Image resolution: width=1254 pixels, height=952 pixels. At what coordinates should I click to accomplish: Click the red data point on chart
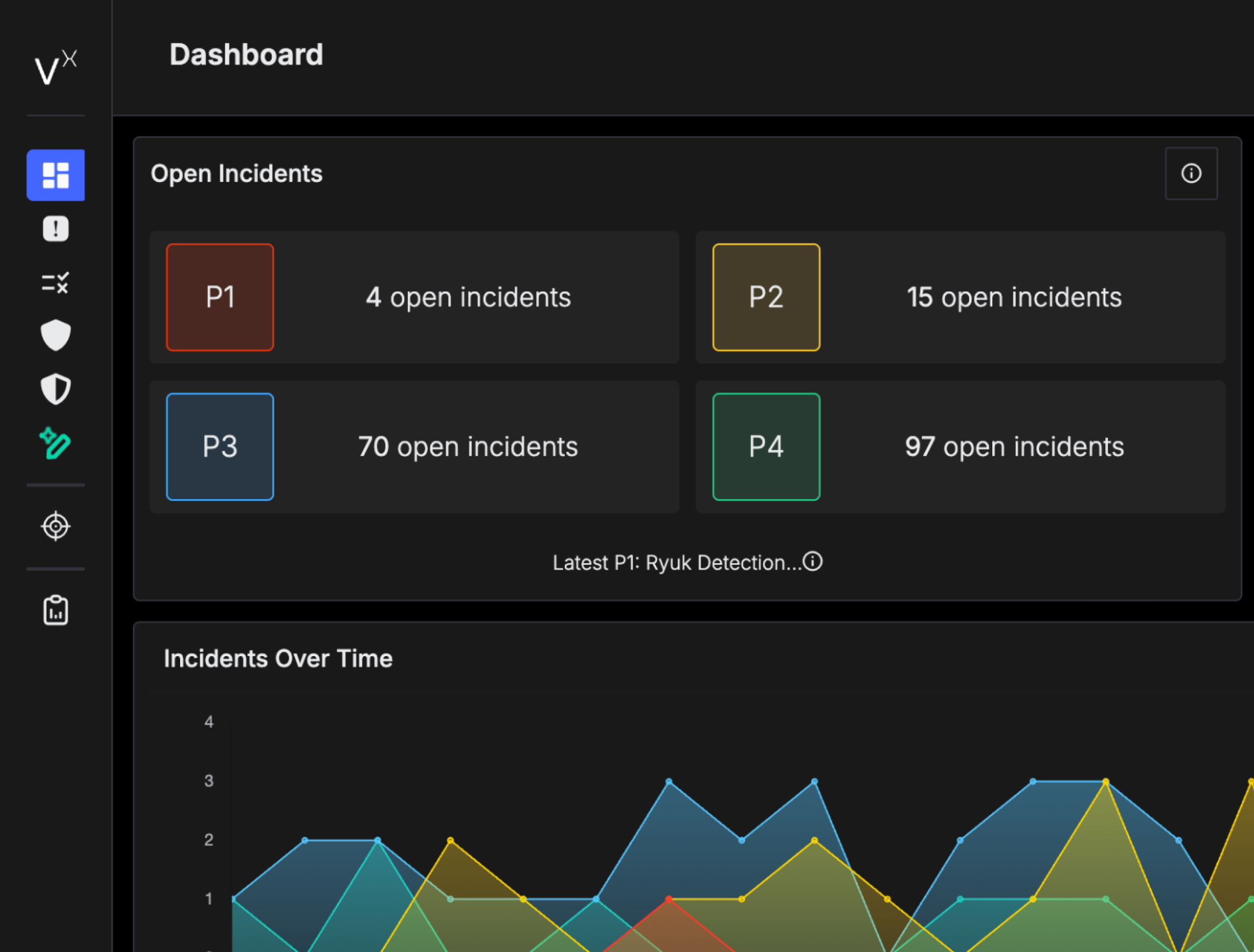[x=669, y=899]
